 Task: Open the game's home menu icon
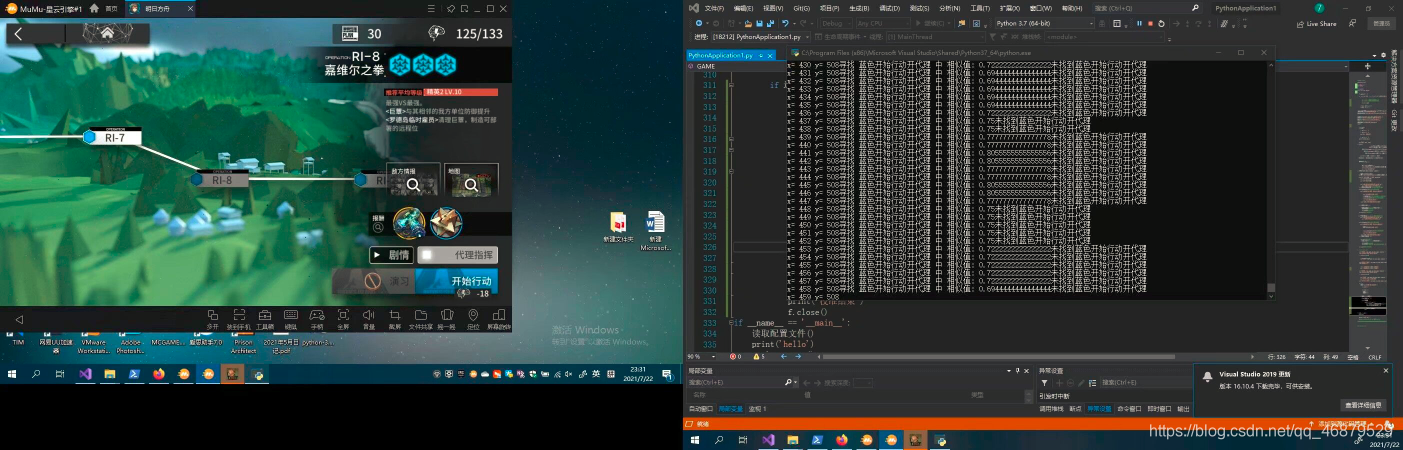(x=107, y=33)
